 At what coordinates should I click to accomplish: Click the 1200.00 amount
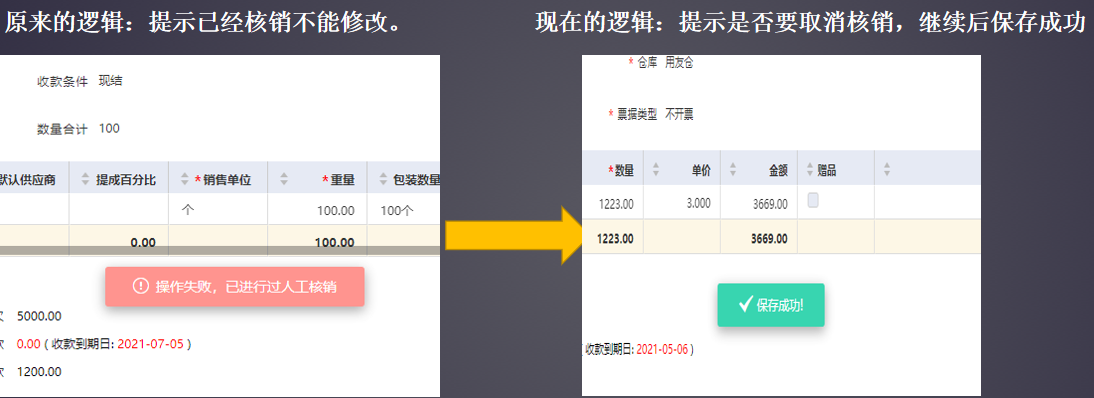(x=40, y=371)
